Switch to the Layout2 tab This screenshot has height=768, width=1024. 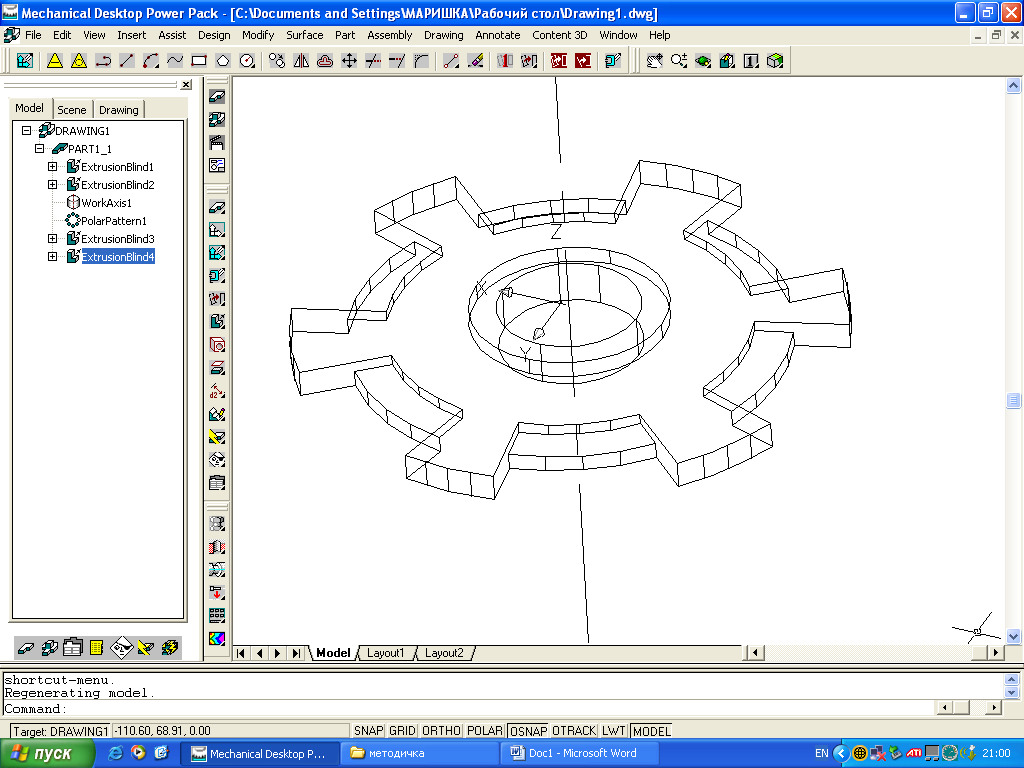coord(444,653)
